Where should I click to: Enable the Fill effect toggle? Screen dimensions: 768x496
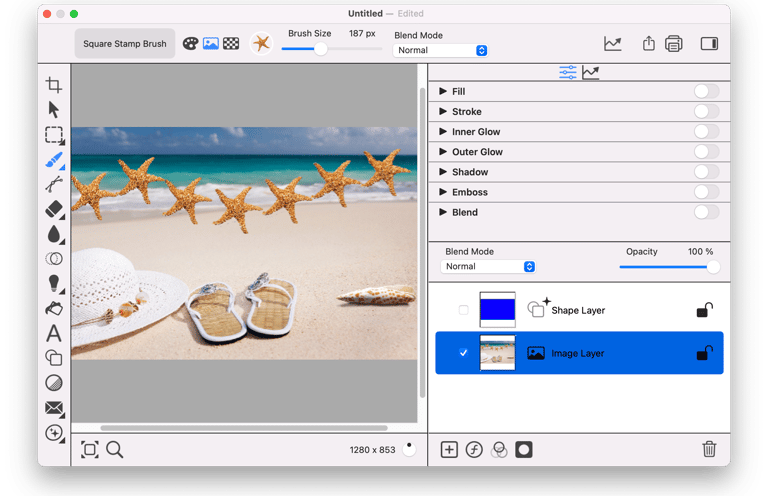click(706, 92)
